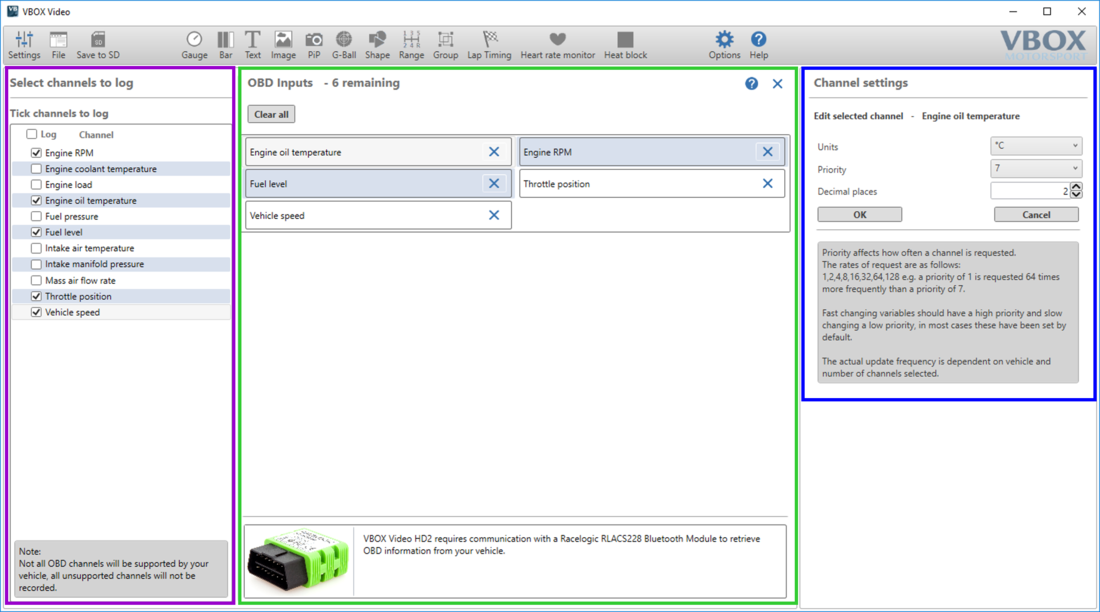Click the Decimal places input field
Viewport: 1100px width, 612px height.
pos(1030,191)
